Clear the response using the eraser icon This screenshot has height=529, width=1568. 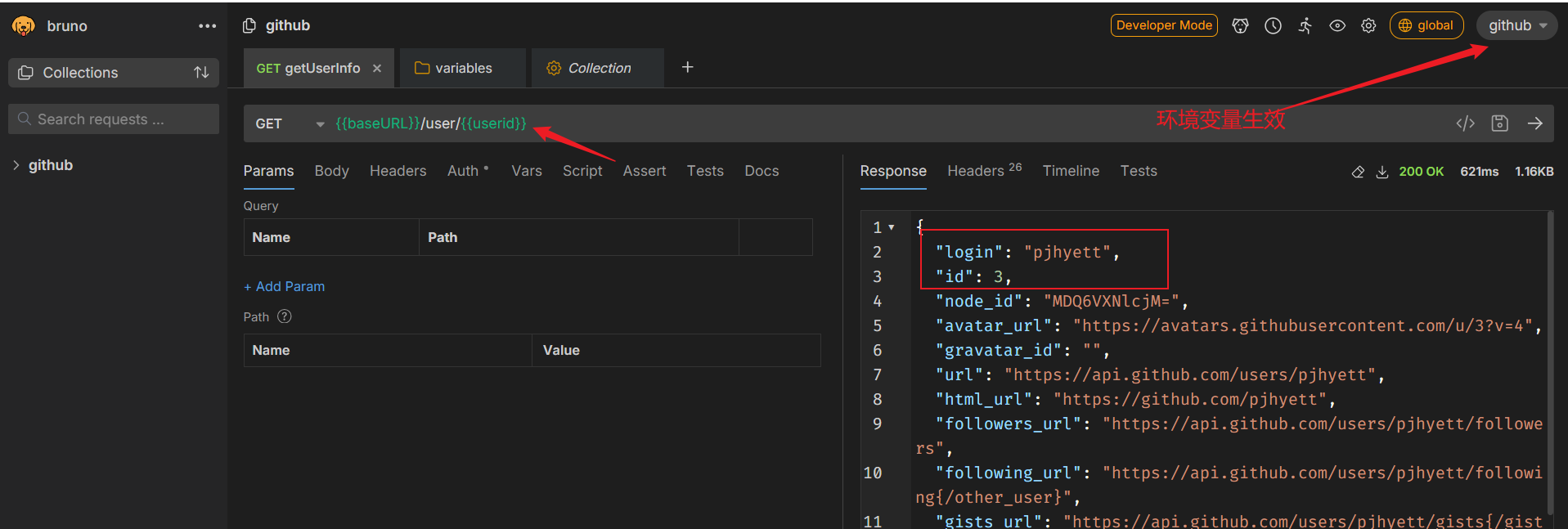1358,172
